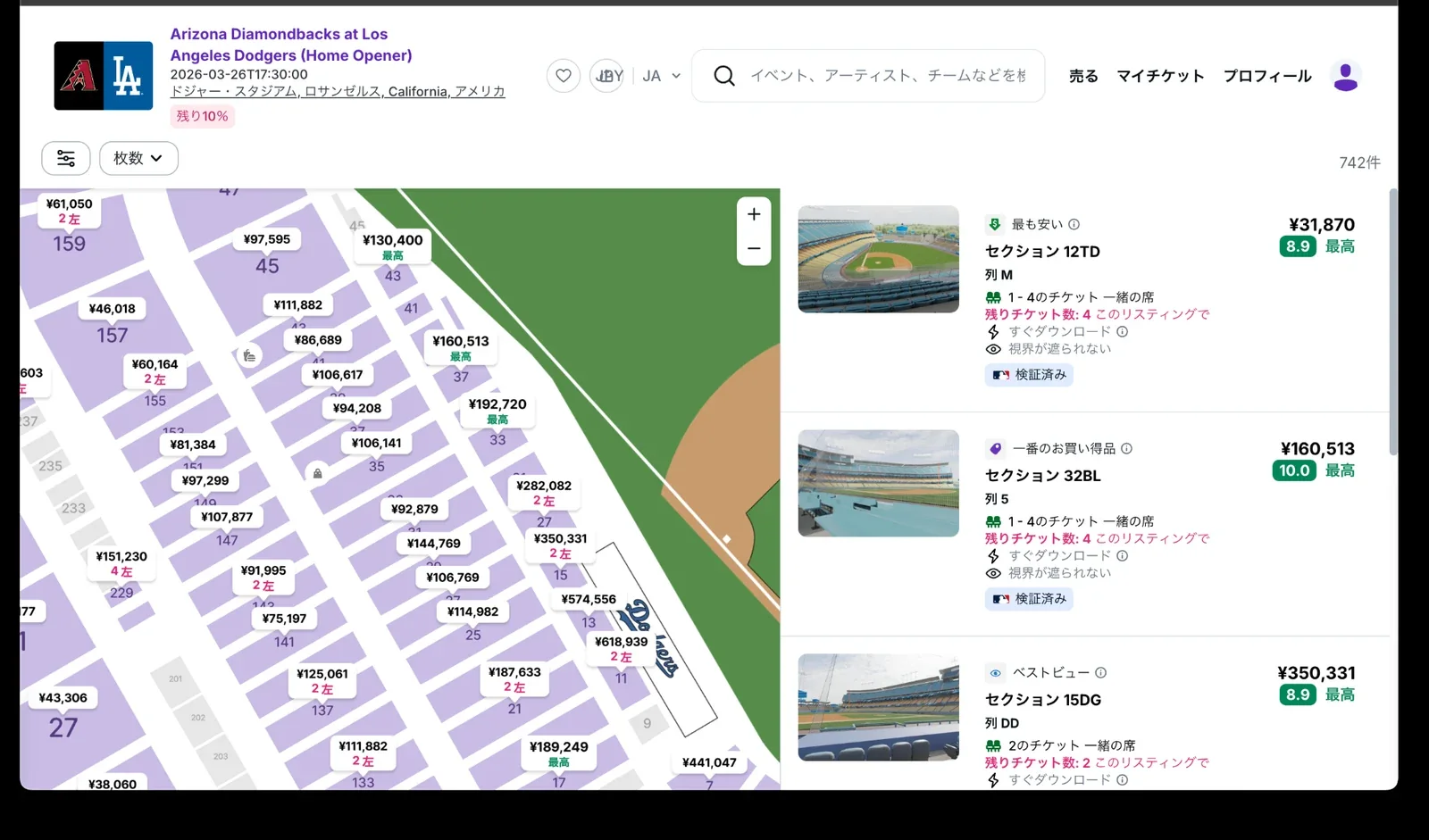Open the filter settings icon button

(x=66, y=158)
